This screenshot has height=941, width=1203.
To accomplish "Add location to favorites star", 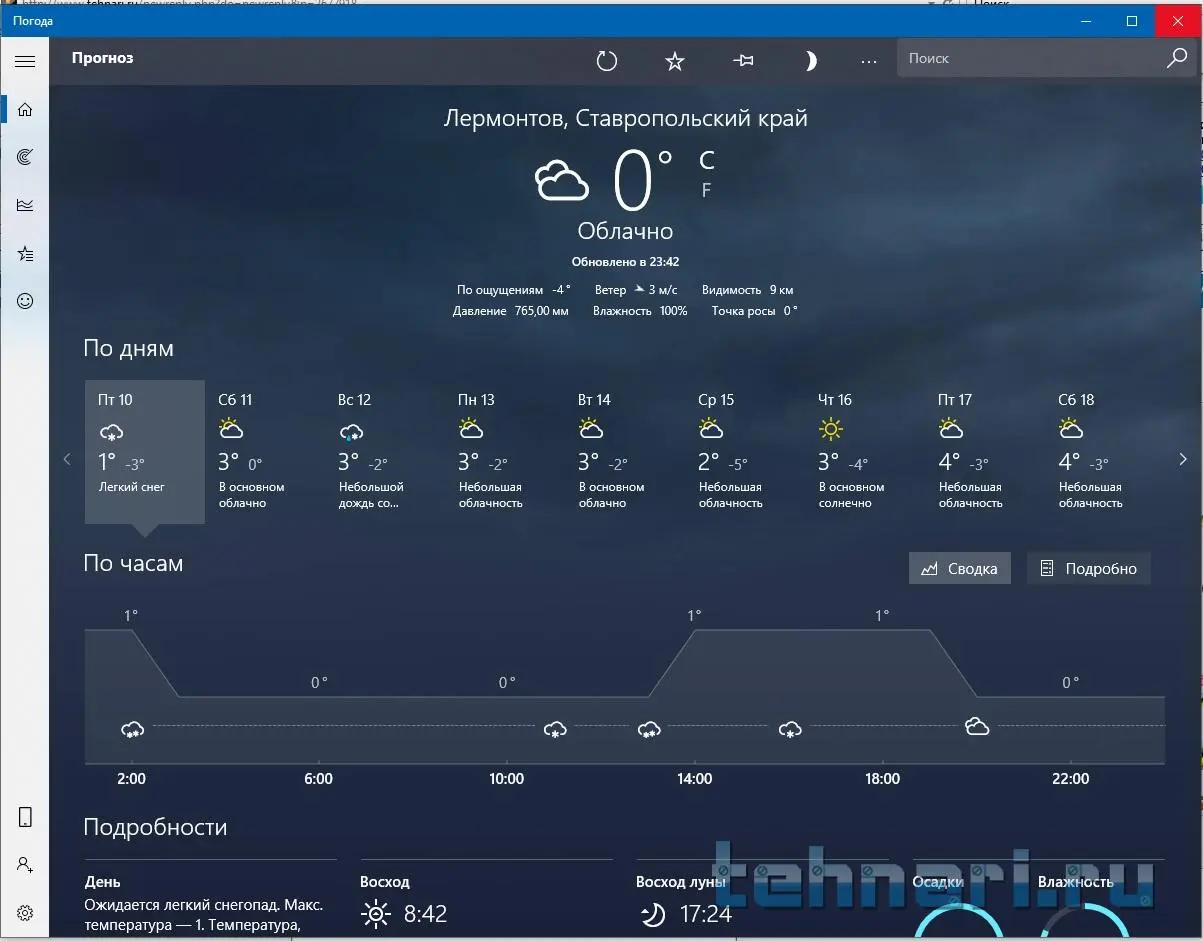I will 675,61.
